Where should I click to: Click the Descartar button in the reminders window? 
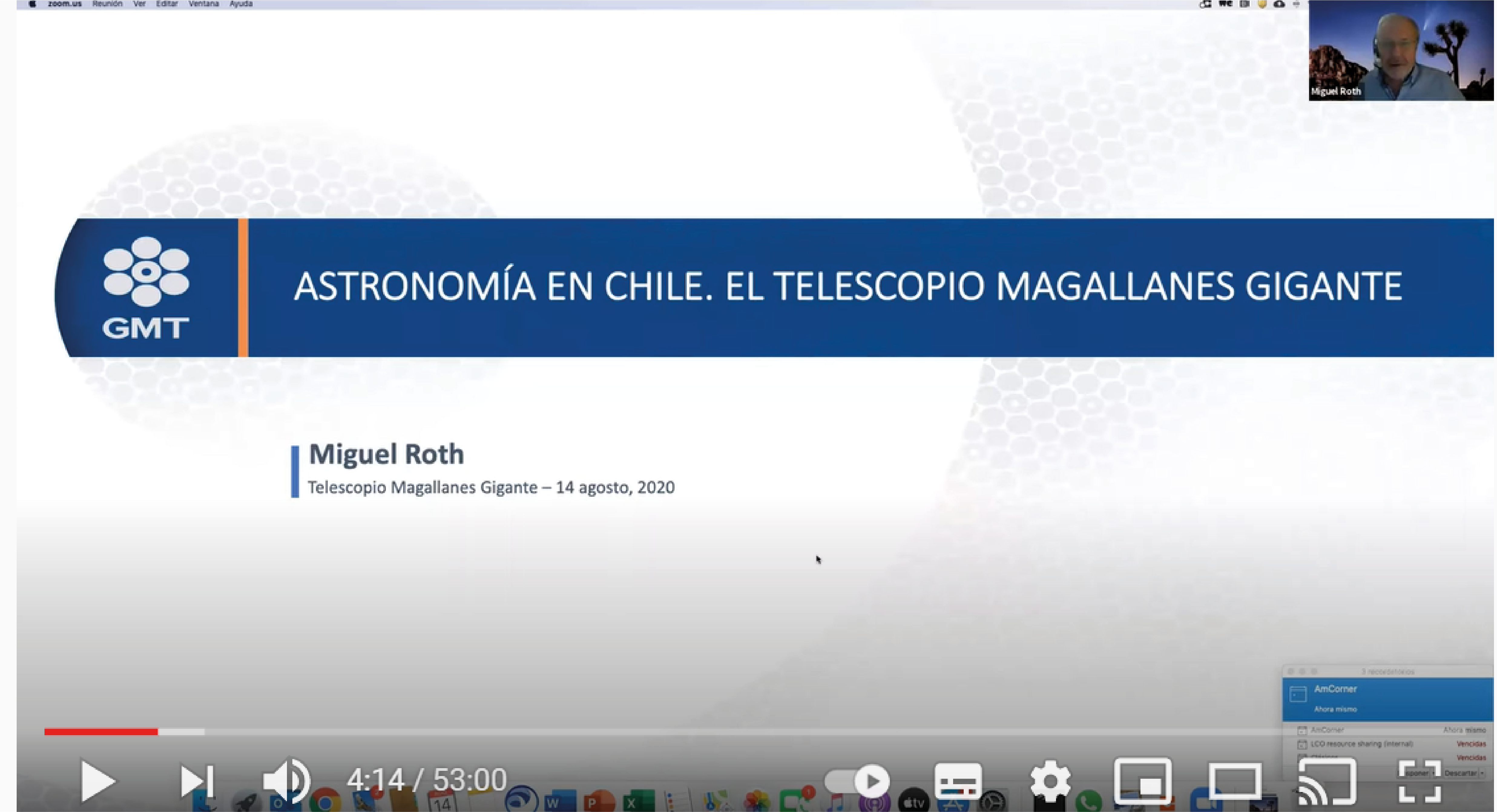[1460, 773]
